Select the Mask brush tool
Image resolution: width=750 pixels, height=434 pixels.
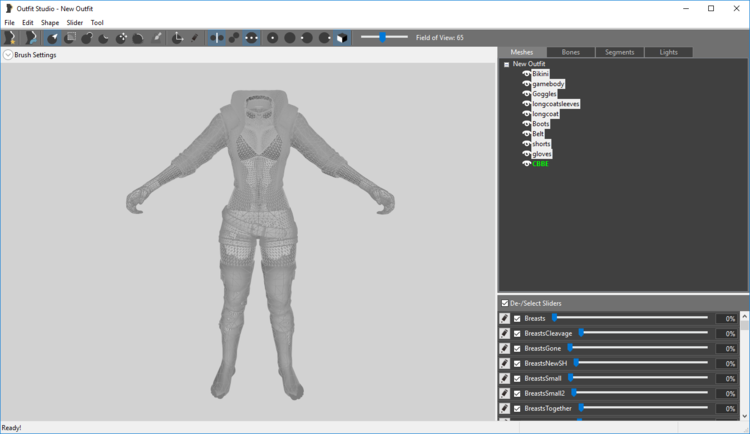coord(70,38)
